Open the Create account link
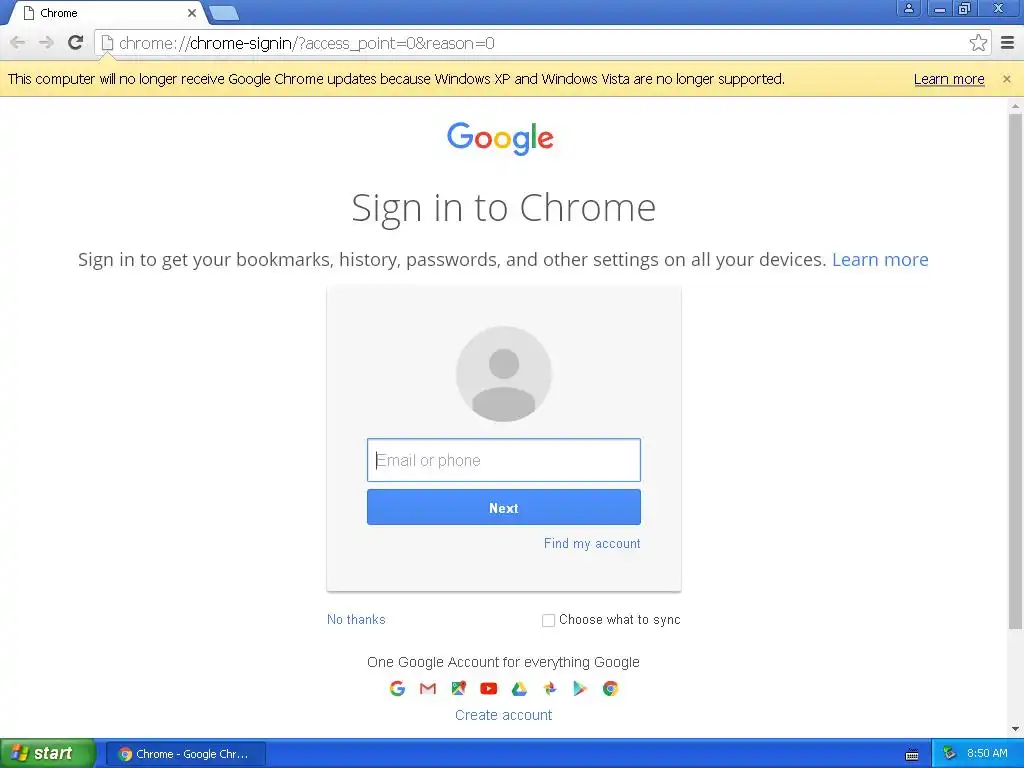1024x768 pixels. (504, 715)
